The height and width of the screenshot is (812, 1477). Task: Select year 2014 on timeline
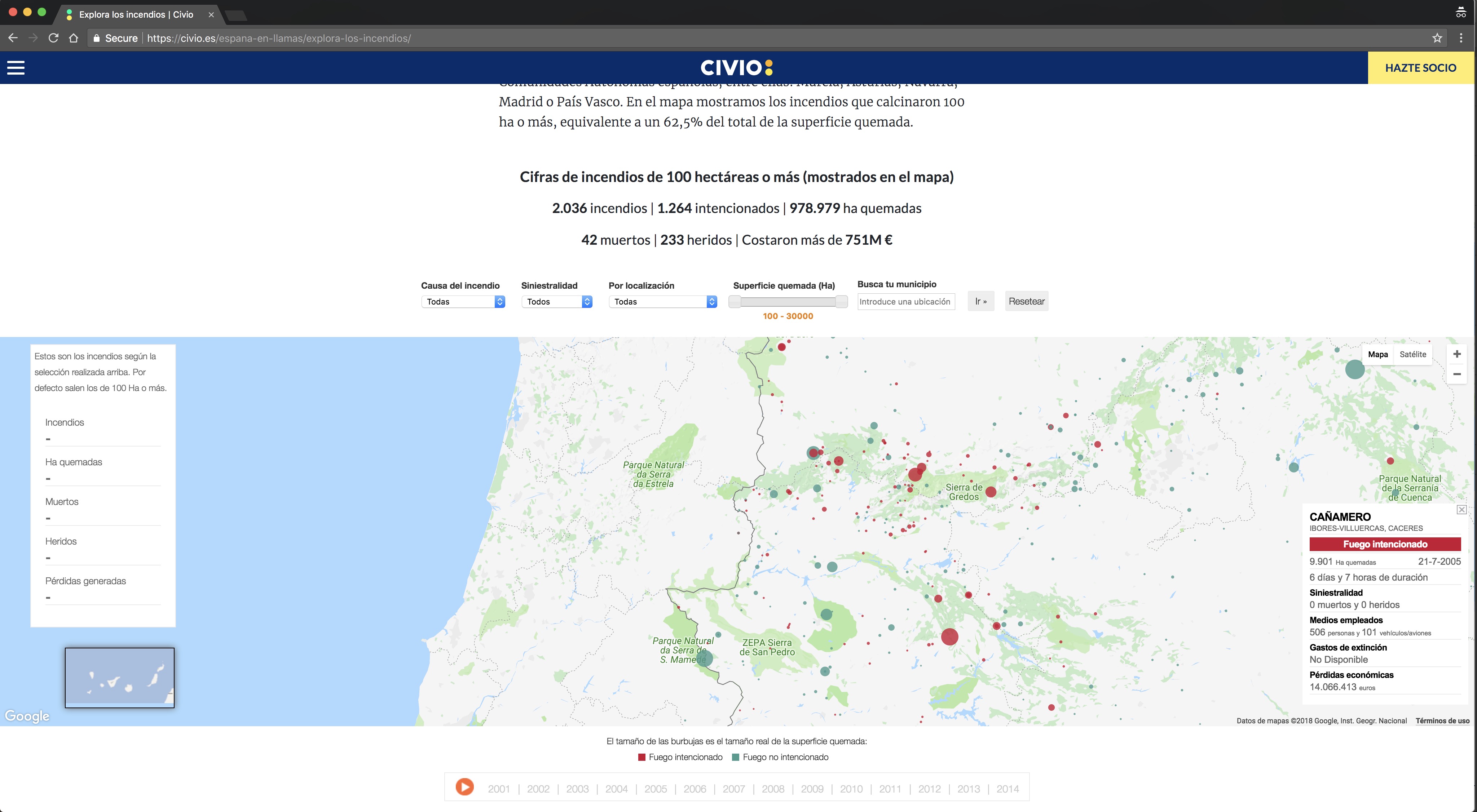pyautogui.click(x=1008, y=789)
